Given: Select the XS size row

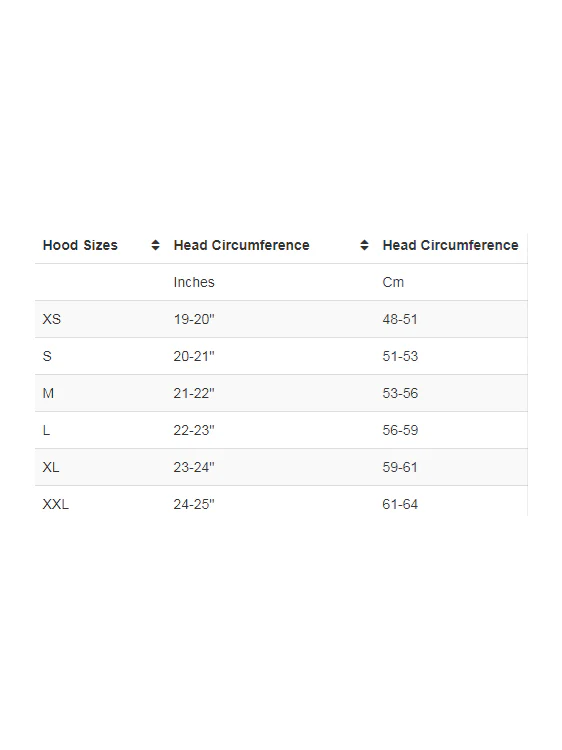Looking at the screenshot, I should pos(281,319).
